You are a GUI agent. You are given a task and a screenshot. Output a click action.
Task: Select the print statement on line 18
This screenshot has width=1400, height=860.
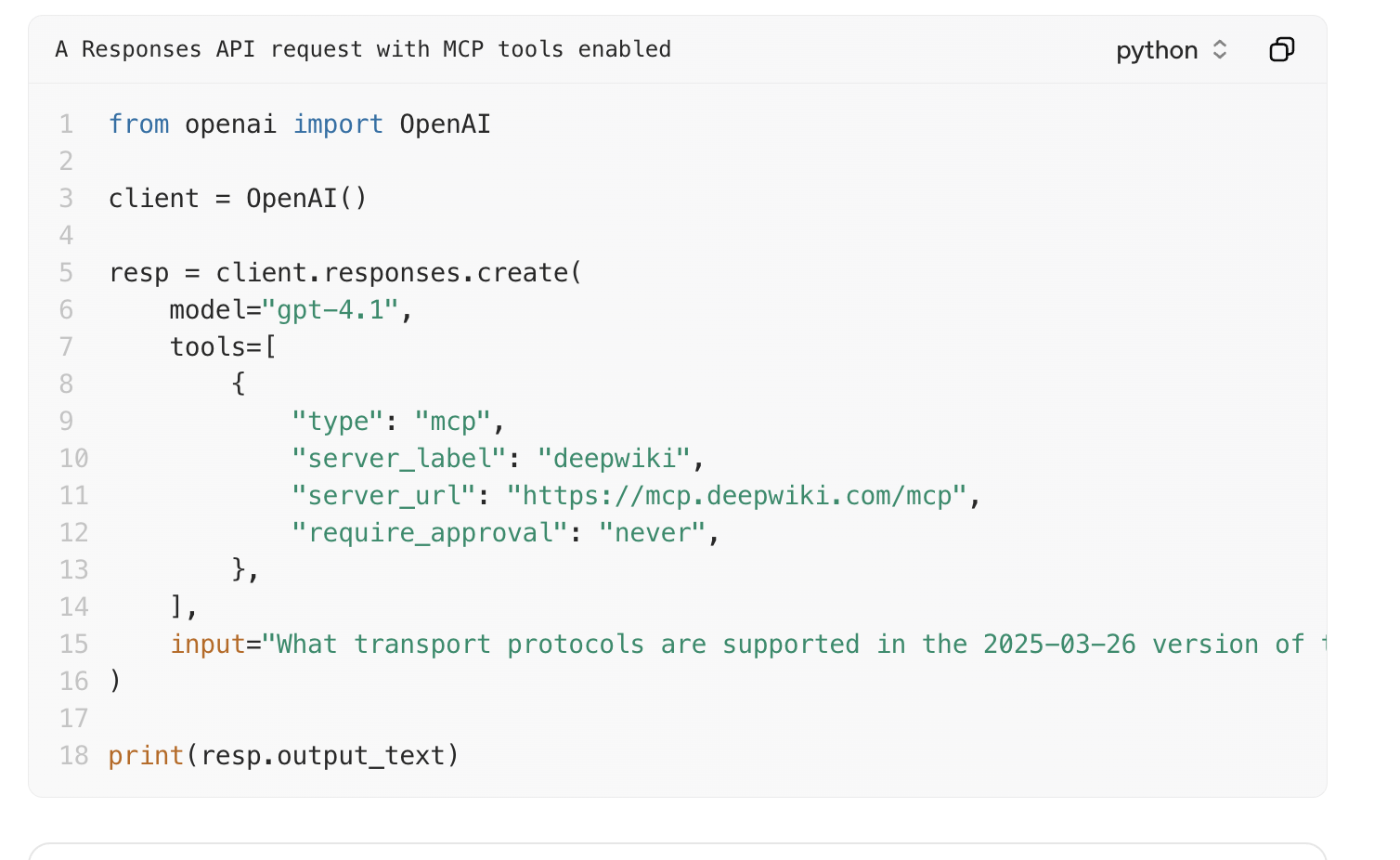tap(282, 755)
